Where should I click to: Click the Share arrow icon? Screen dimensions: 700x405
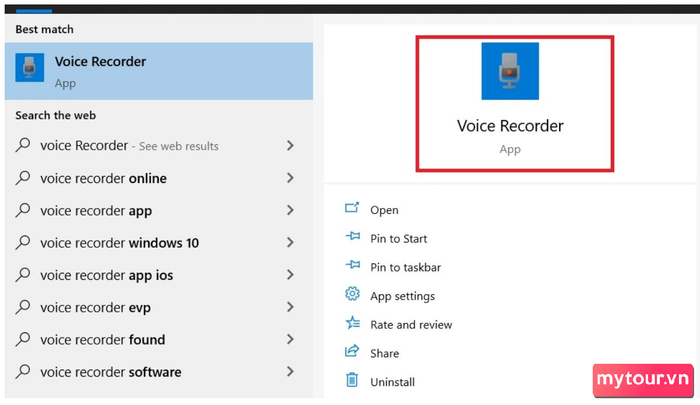point(352,351)
